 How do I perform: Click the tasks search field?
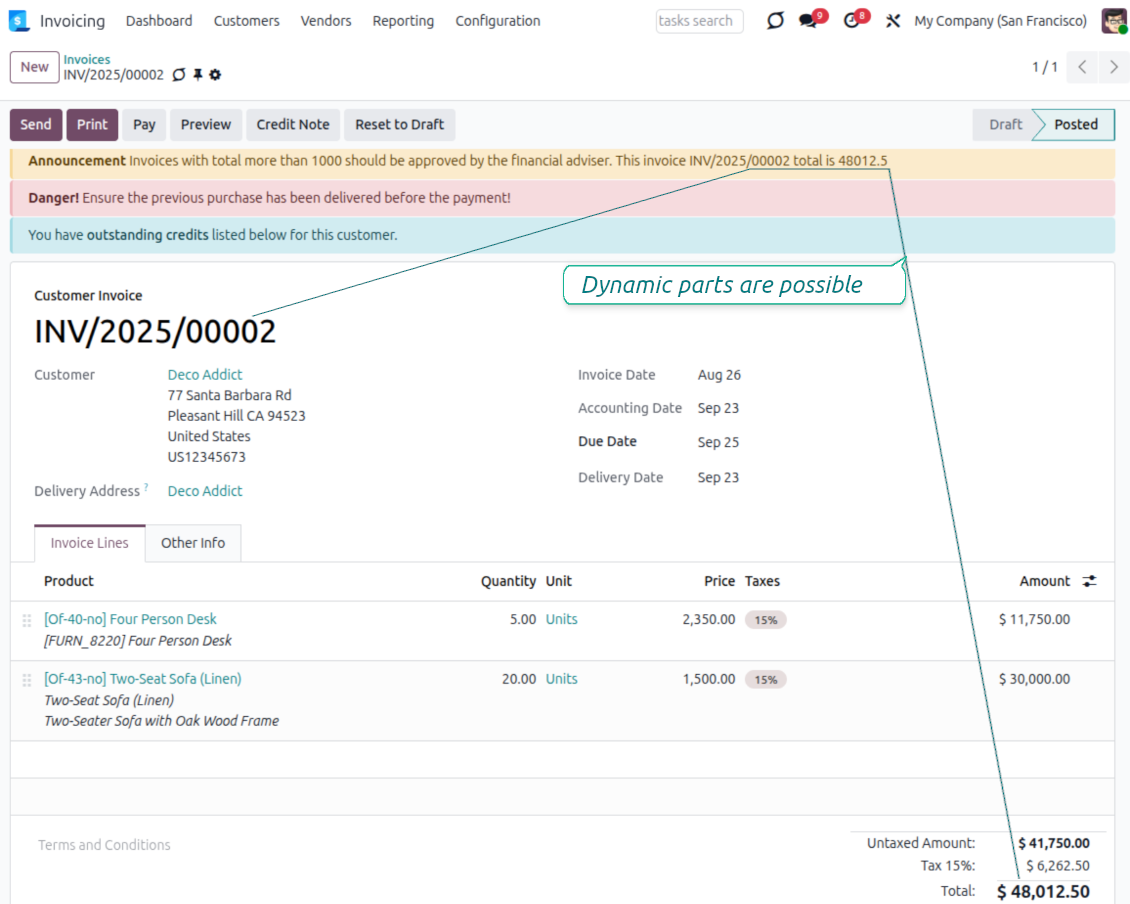point(699,21)
